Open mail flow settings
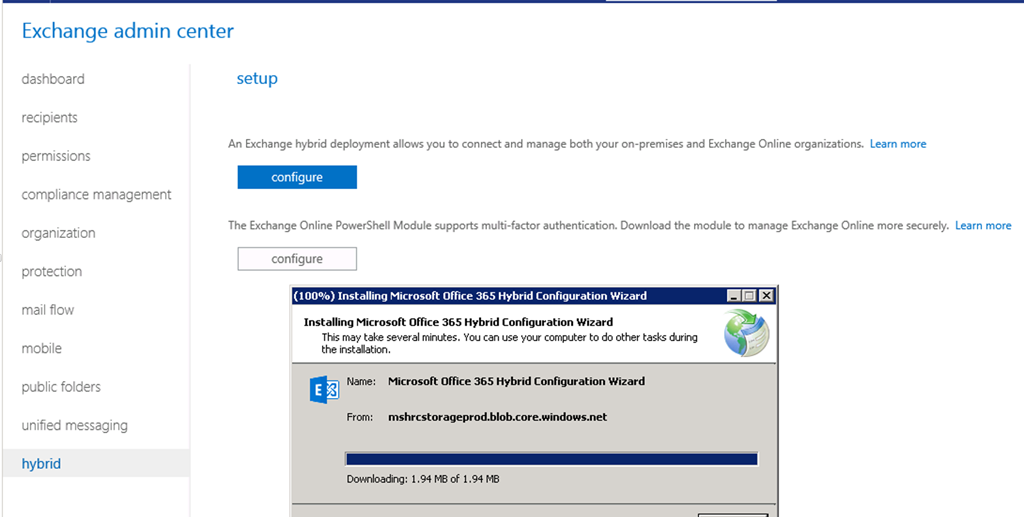This screenshot has height=517, width=1024. click(48, 310)
